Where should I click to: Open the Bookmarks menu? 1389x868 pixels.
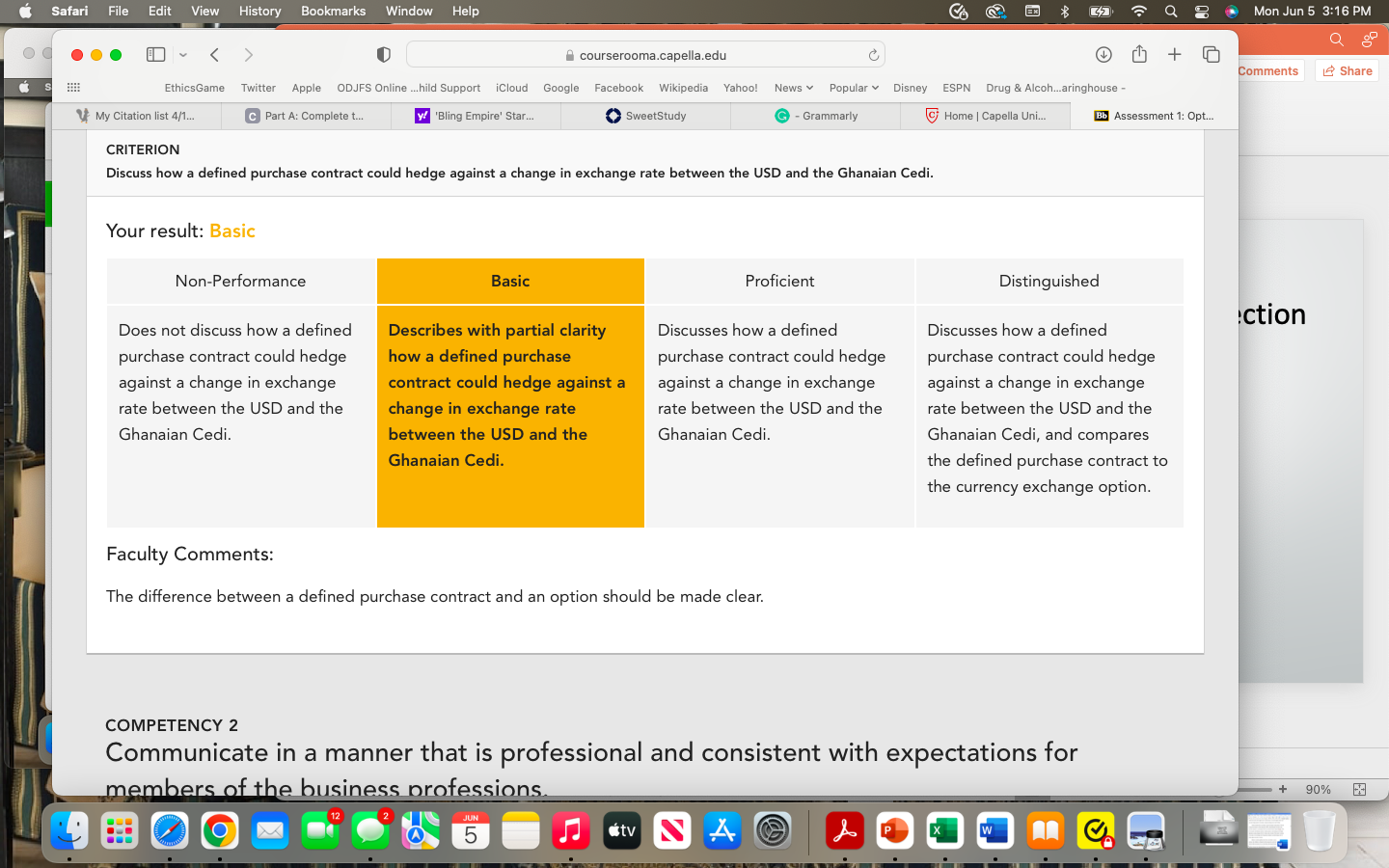(x=333, y=11)
